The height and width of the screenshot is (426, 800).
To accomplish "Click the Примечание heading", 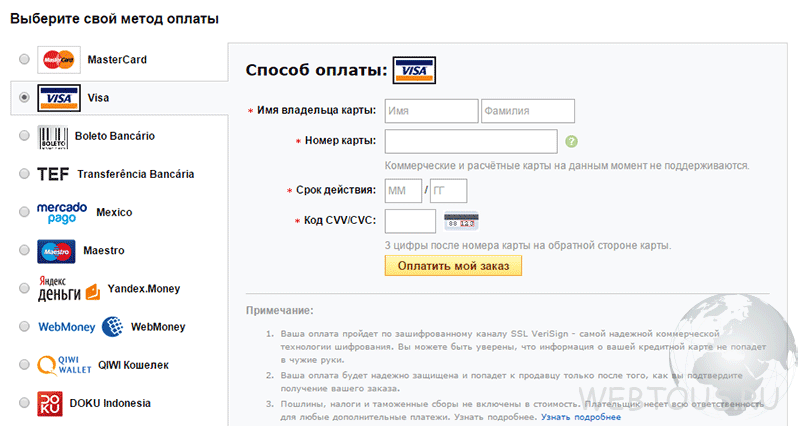I will (280, 310).
